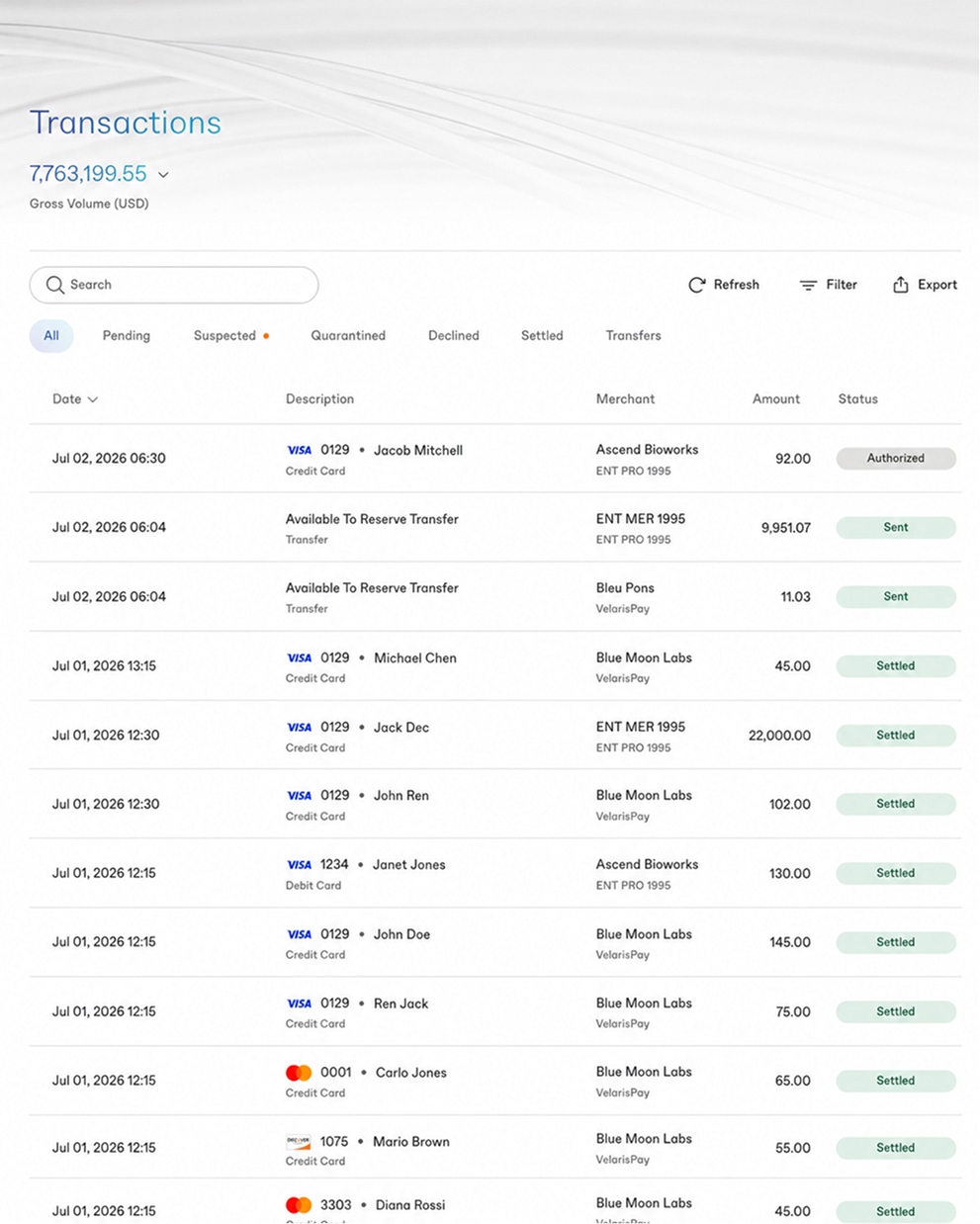Click the Merchant column header

[625, 399]
